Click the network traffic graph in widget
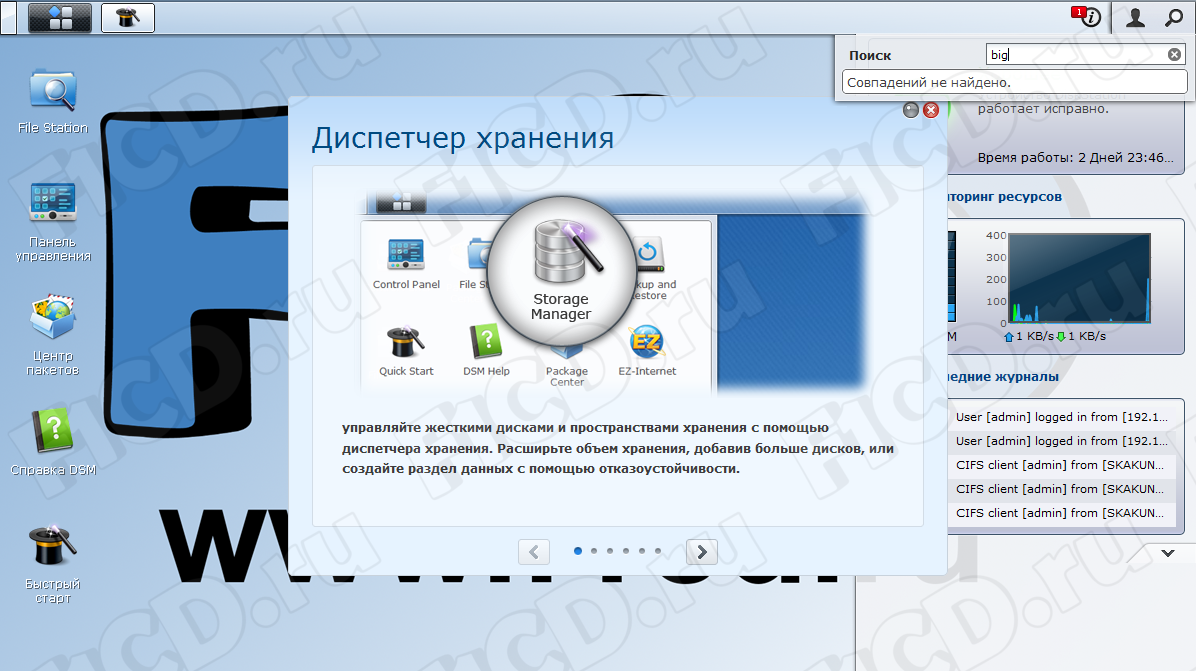This screenshot has height=671, width=1196. pos(1080,278)
